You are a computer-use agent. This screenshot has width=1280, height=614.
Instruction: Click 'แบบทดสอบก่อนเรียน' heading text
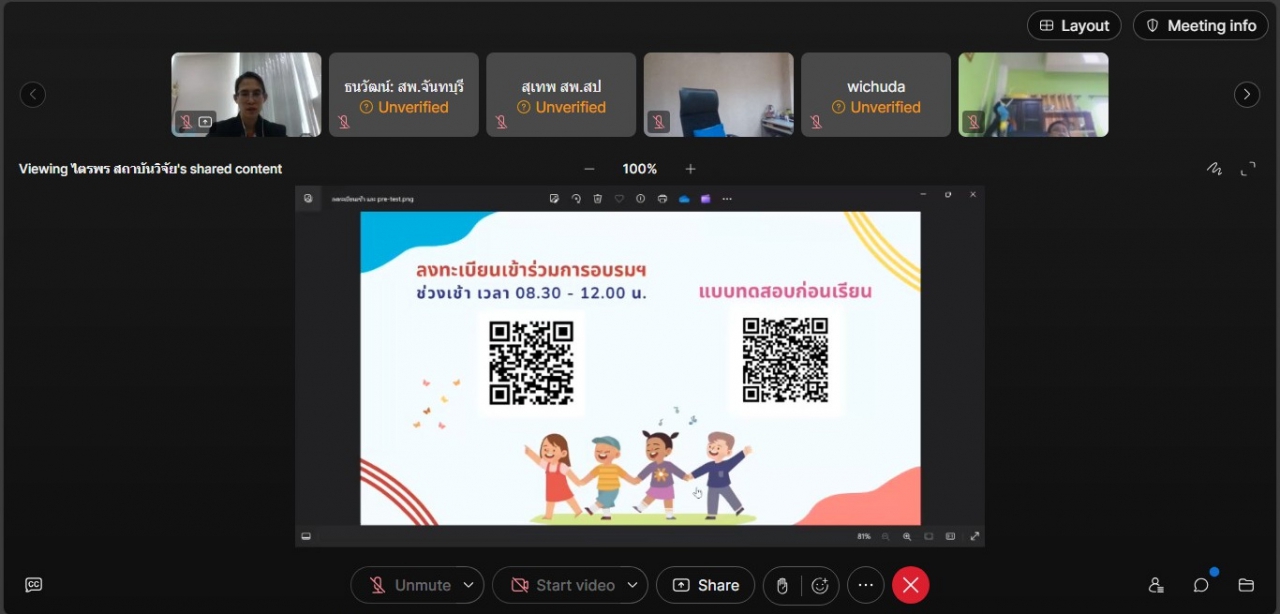(x=785, y=291)
